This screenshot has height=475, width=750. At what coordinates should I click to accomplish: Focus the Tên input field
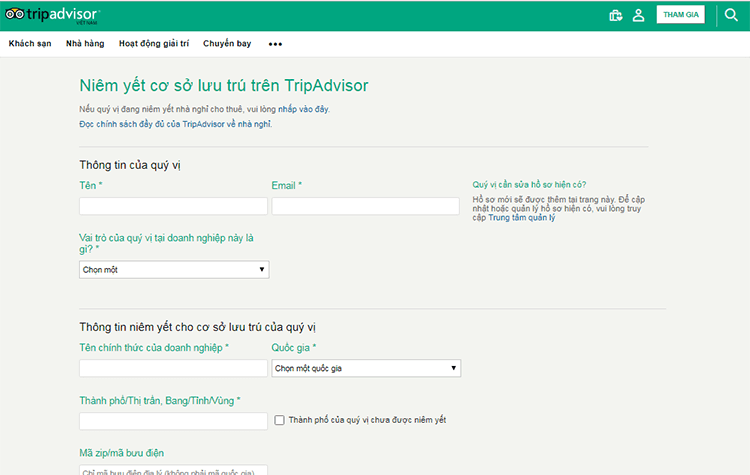[173, 206]
